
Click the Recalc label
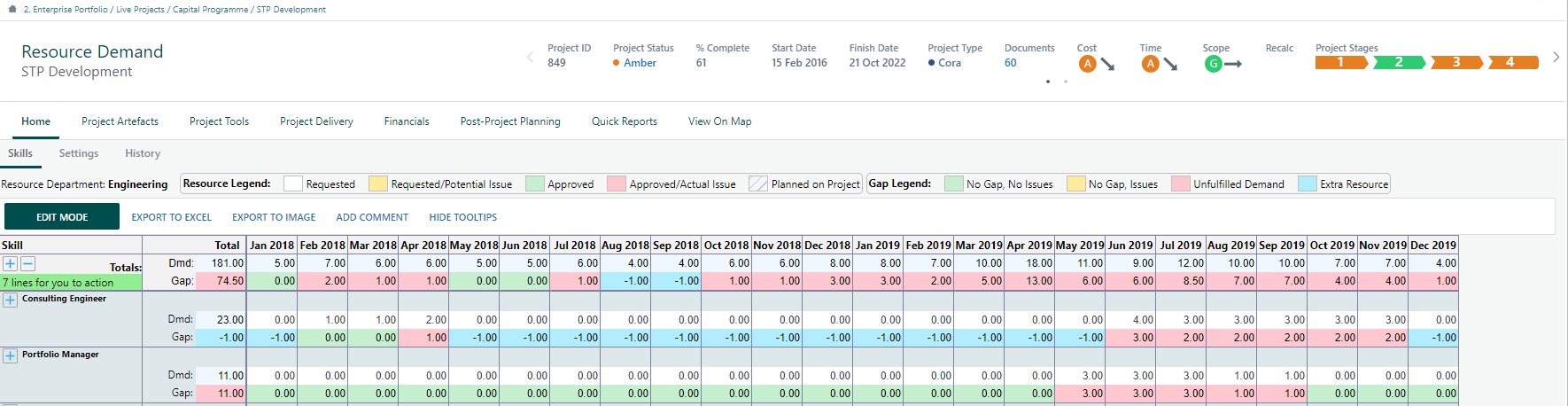(x=1279, y=48)
